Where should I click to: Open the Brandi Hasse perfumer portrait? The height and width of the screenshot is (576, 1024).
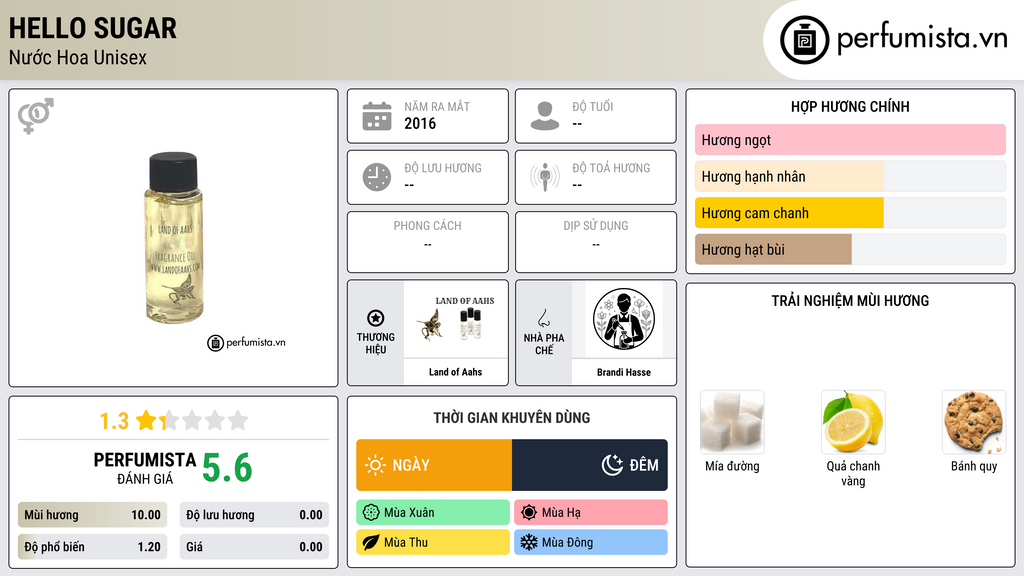tap(624, 320)
